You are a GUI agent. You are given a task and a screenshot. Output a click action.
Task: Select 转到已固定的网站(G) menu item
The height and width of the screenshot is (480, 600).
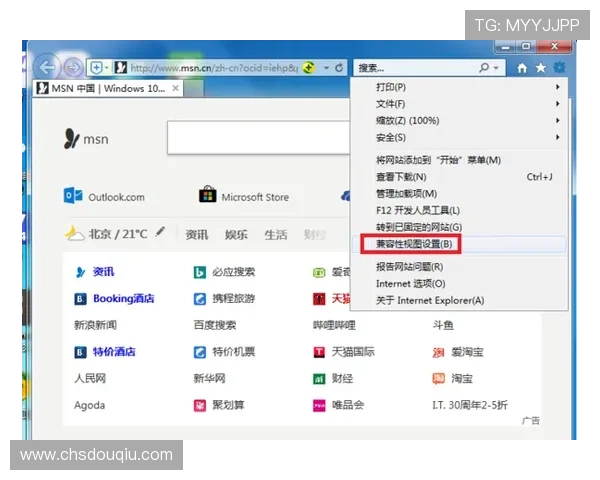459,227
